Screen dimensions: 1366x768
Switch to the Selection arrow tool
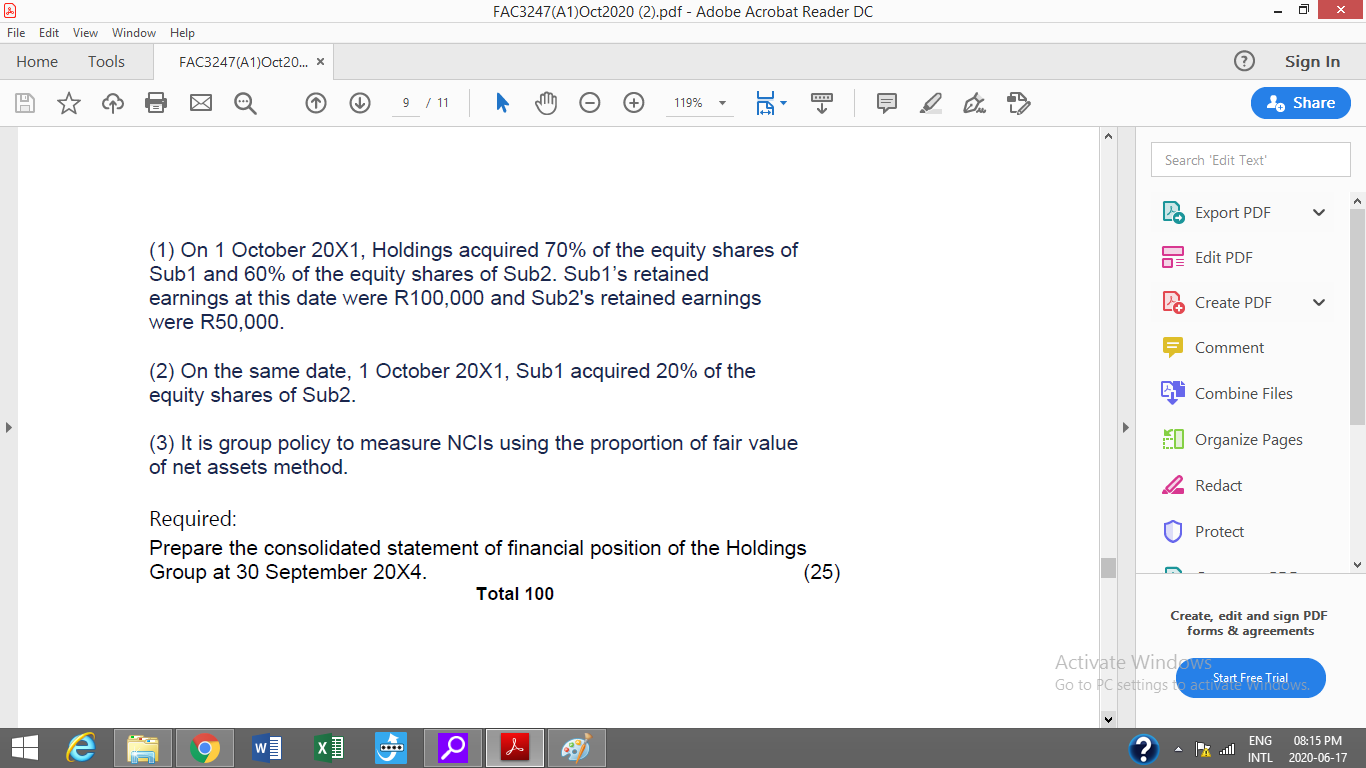(x=502, y=103)
